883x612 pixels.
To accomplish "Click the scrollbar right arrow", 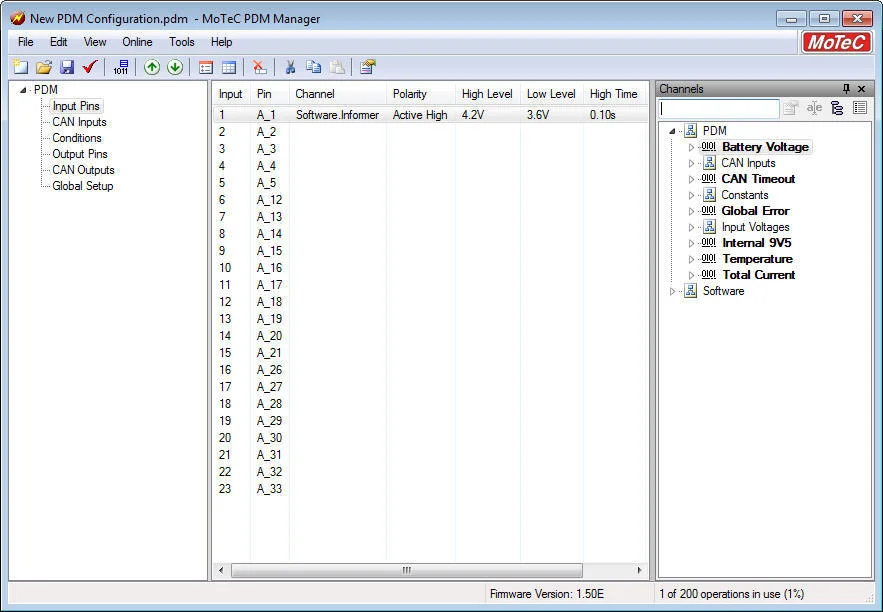I will [639, 570].
